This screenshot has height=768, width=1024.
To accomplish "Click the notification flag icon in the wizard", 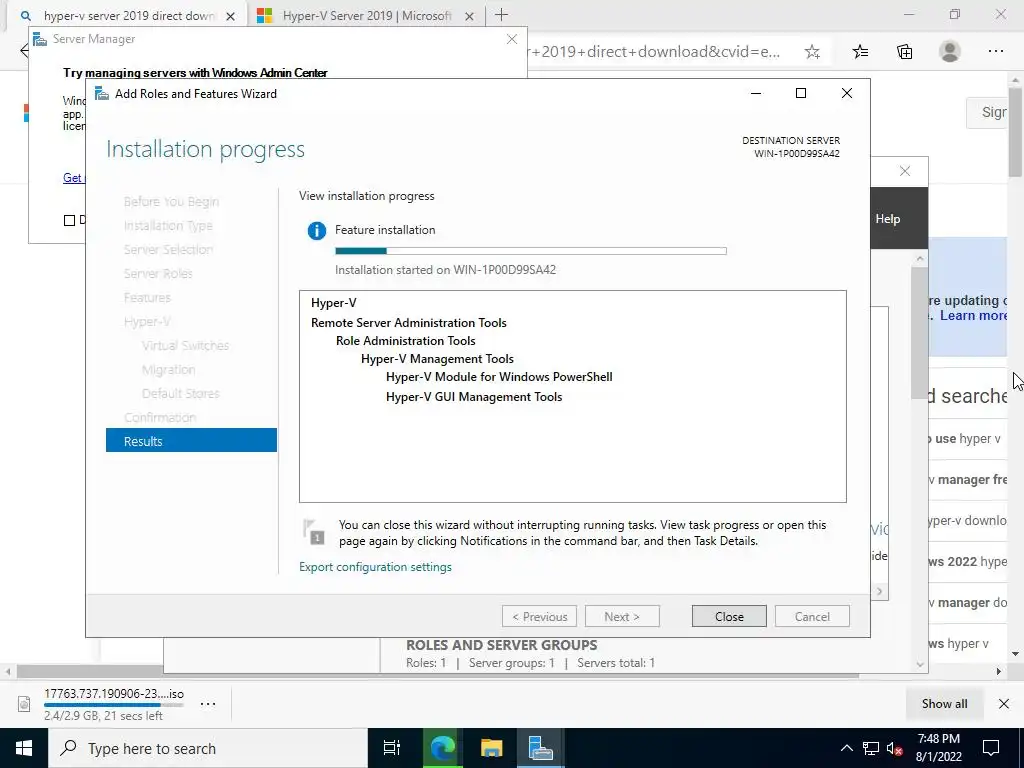I will pyautogui.click(x=314, y=532).
